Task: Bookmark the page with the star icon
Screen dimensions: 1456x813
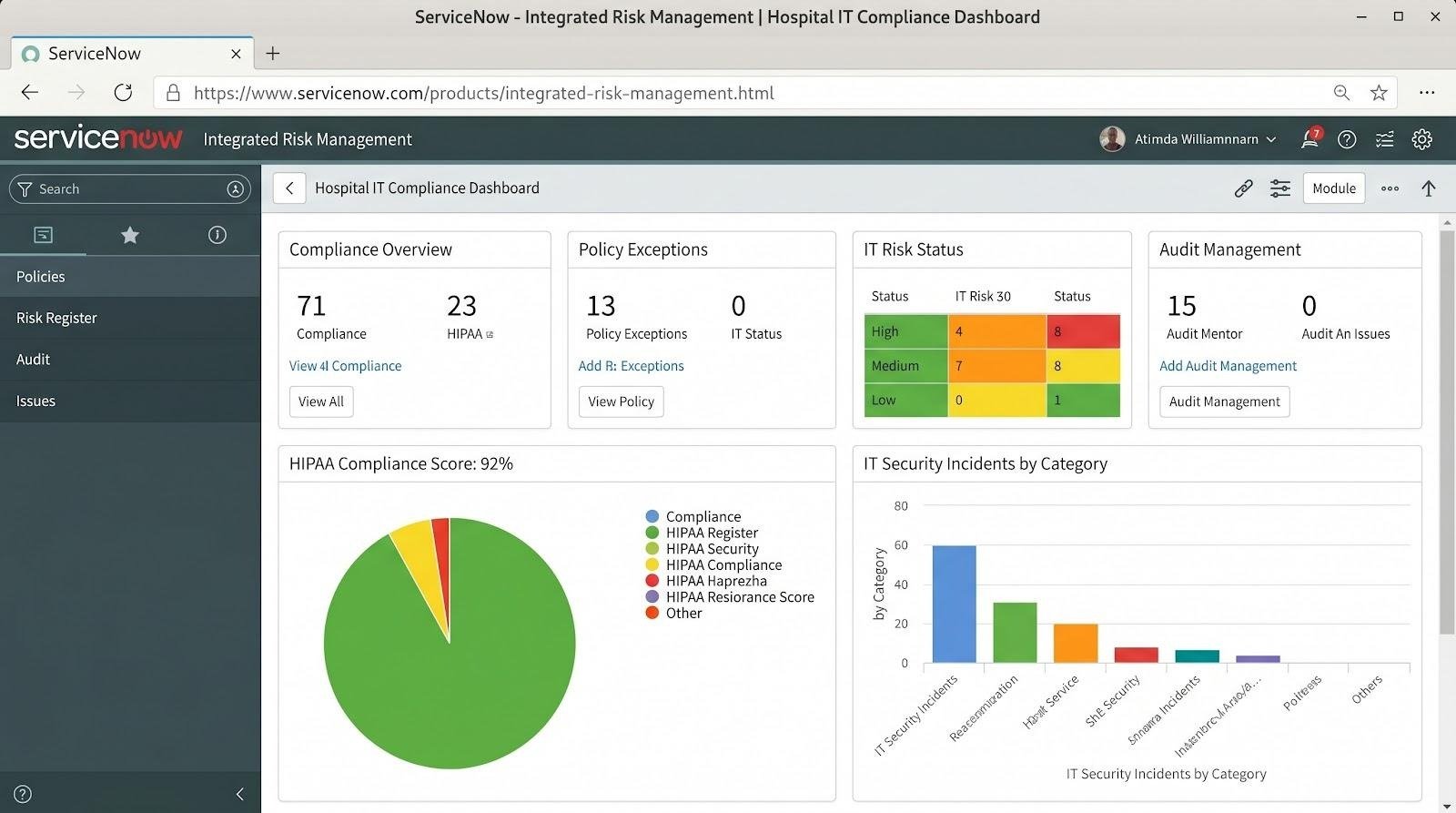Action: [x=1379, y=93]
